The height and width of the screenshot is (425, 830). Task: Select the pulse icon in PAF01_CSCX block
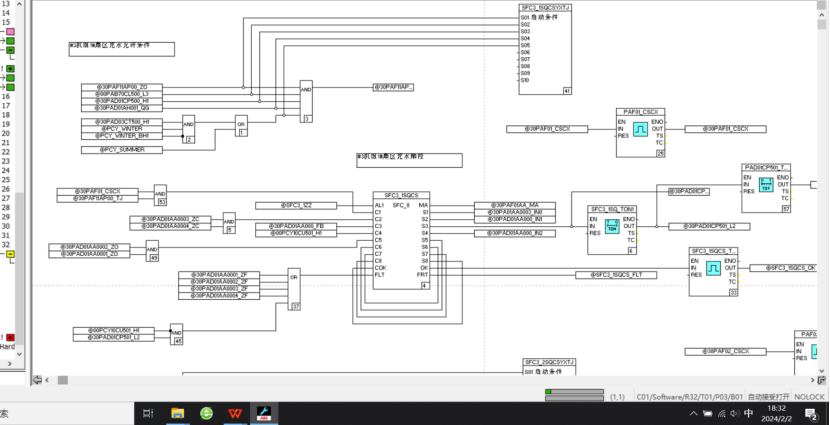click(x=640, y=129)
